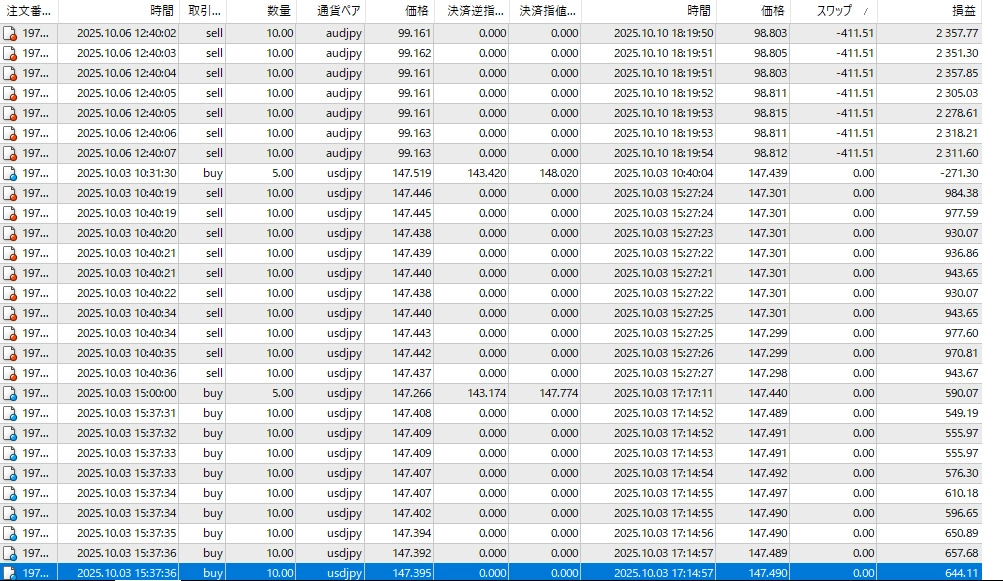Click the order icon for the 657.68 profit row
This screenshot has width=1003, height=581.
(x=10, y=553)
